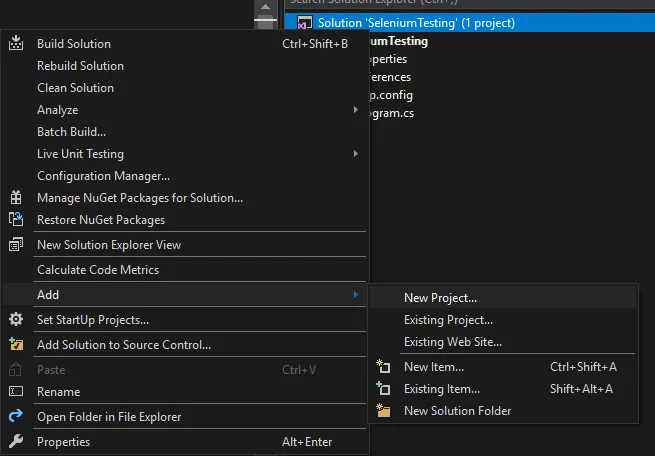Select Rebuild Solution menu entry
Image resolution: width=655 pixels, height=456 pixels.
(80, 66)
